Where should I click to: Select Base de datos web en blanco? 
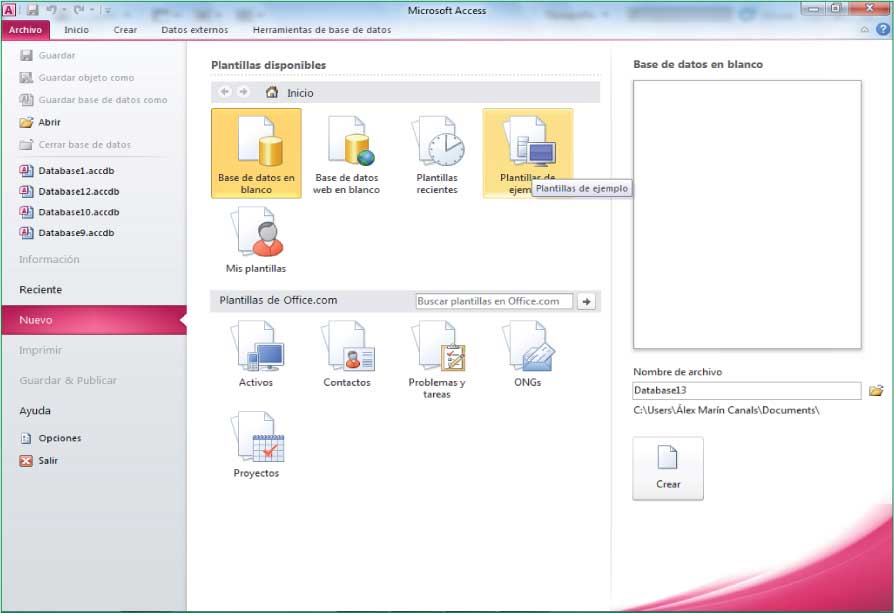click(x=346, y=153)
